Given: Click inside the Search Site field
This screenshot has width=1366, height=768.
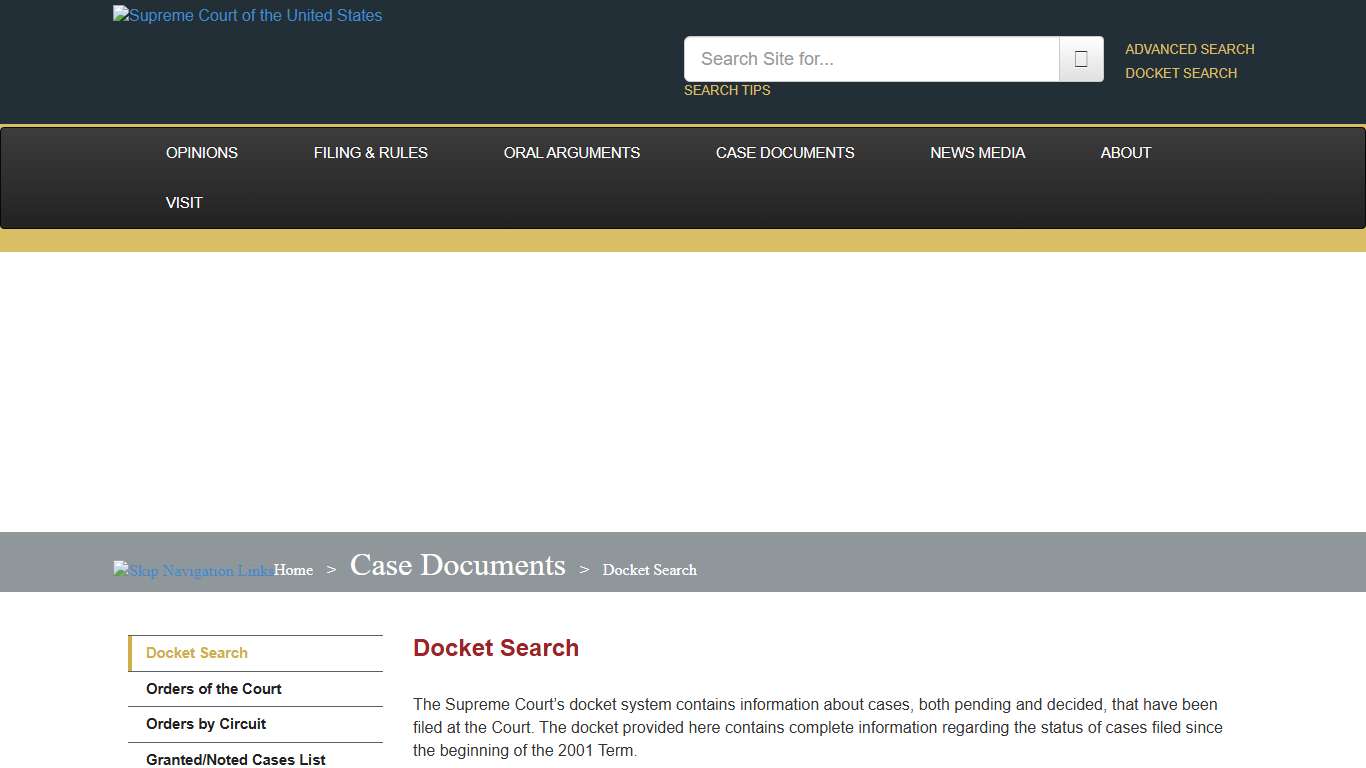Looking at the screenshot, I should point(870,59).
